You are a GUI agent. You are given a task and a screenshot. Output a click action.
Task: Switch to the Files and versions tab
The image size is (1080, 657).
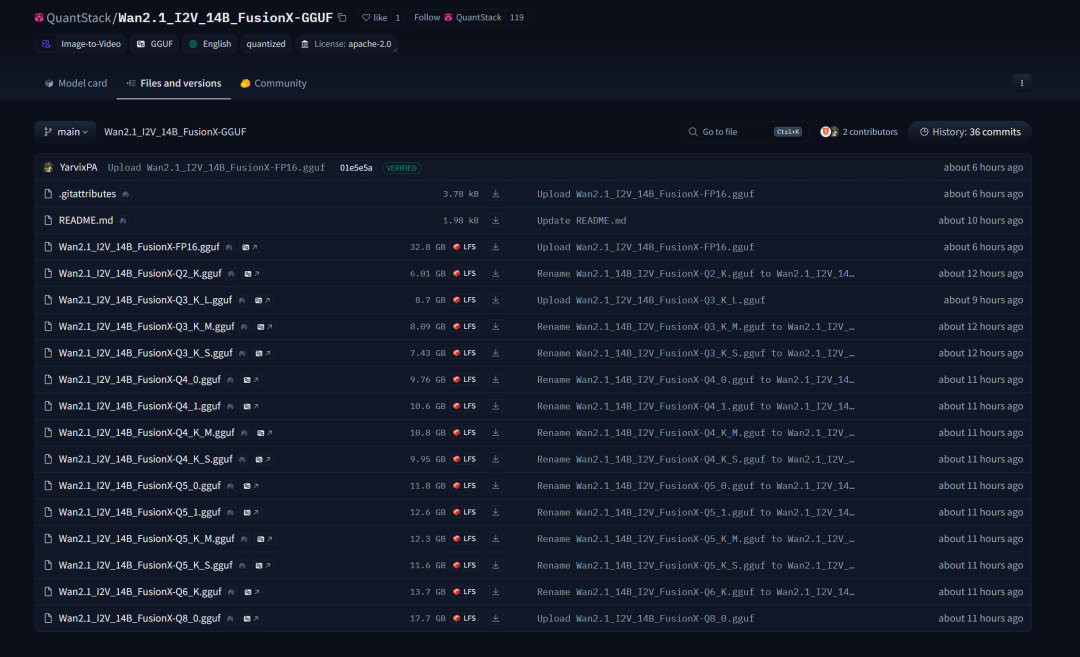point(174,83)
